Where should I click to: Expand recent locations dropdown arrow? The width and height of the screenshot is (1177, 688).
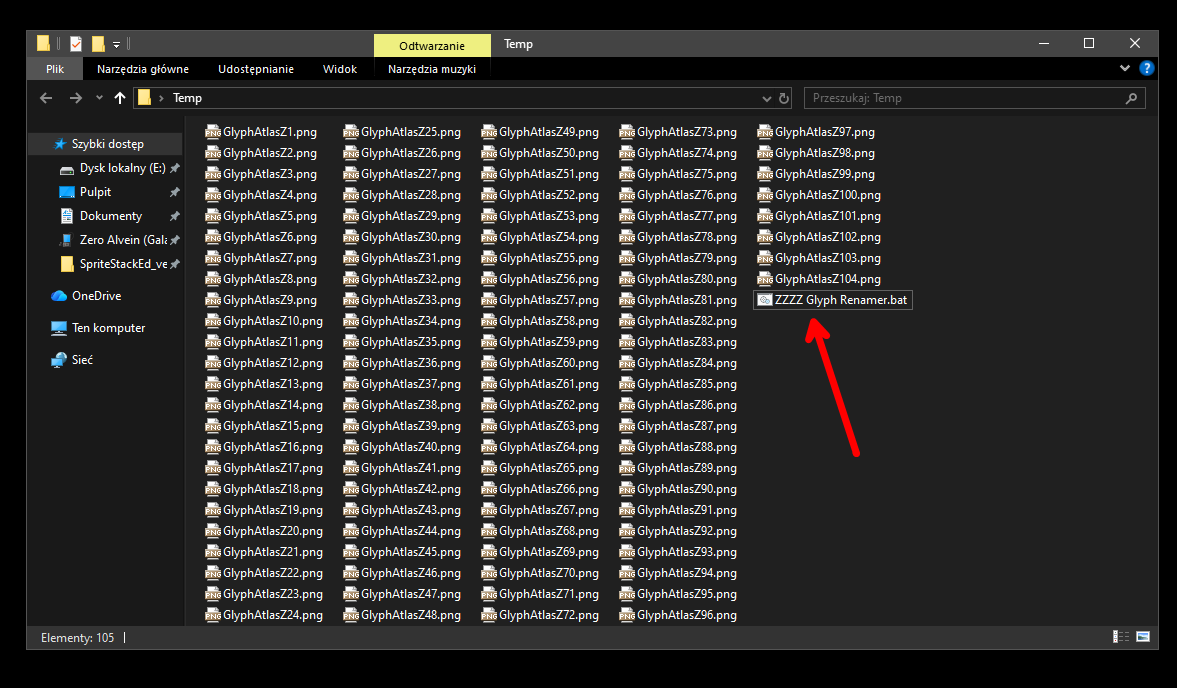pyautogui.click(x=99, y=98)
